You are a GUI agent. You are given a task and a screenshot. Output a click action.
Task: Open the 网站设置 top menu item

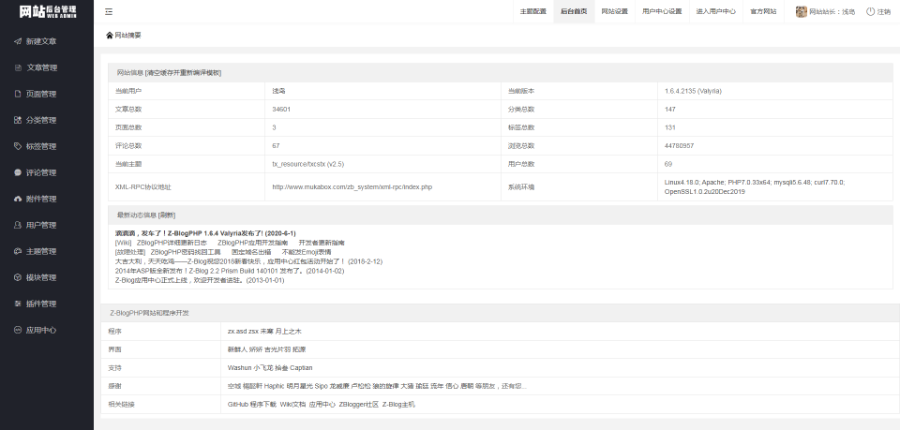614,12
